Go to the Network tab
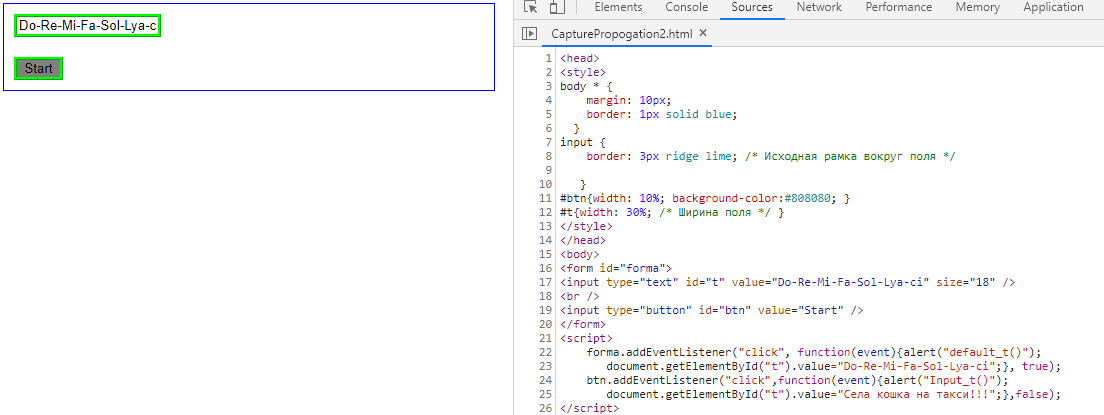The height and width of the screenshot is (415, 1104). coord(818,8)
